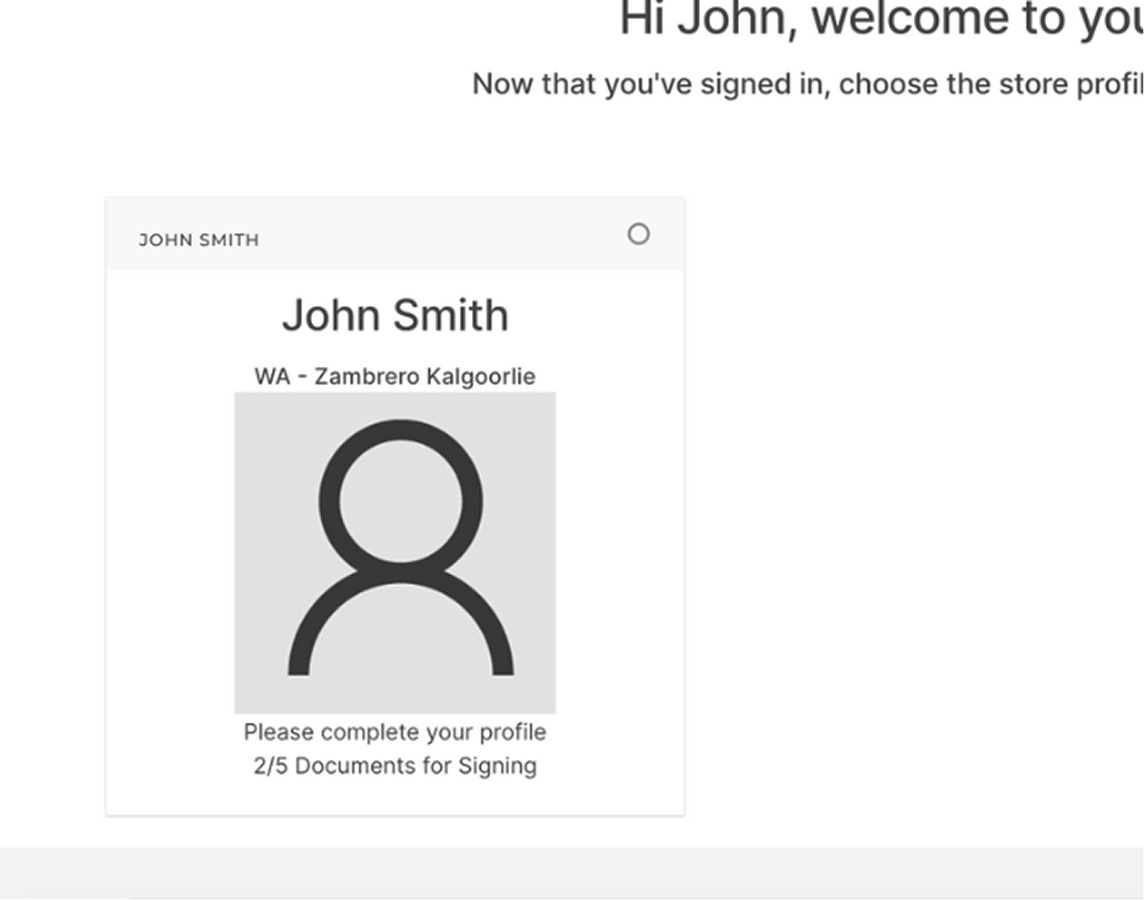Click the gray footer bar at page bottom
The image size is (1144, 900).
pos(572,873)
